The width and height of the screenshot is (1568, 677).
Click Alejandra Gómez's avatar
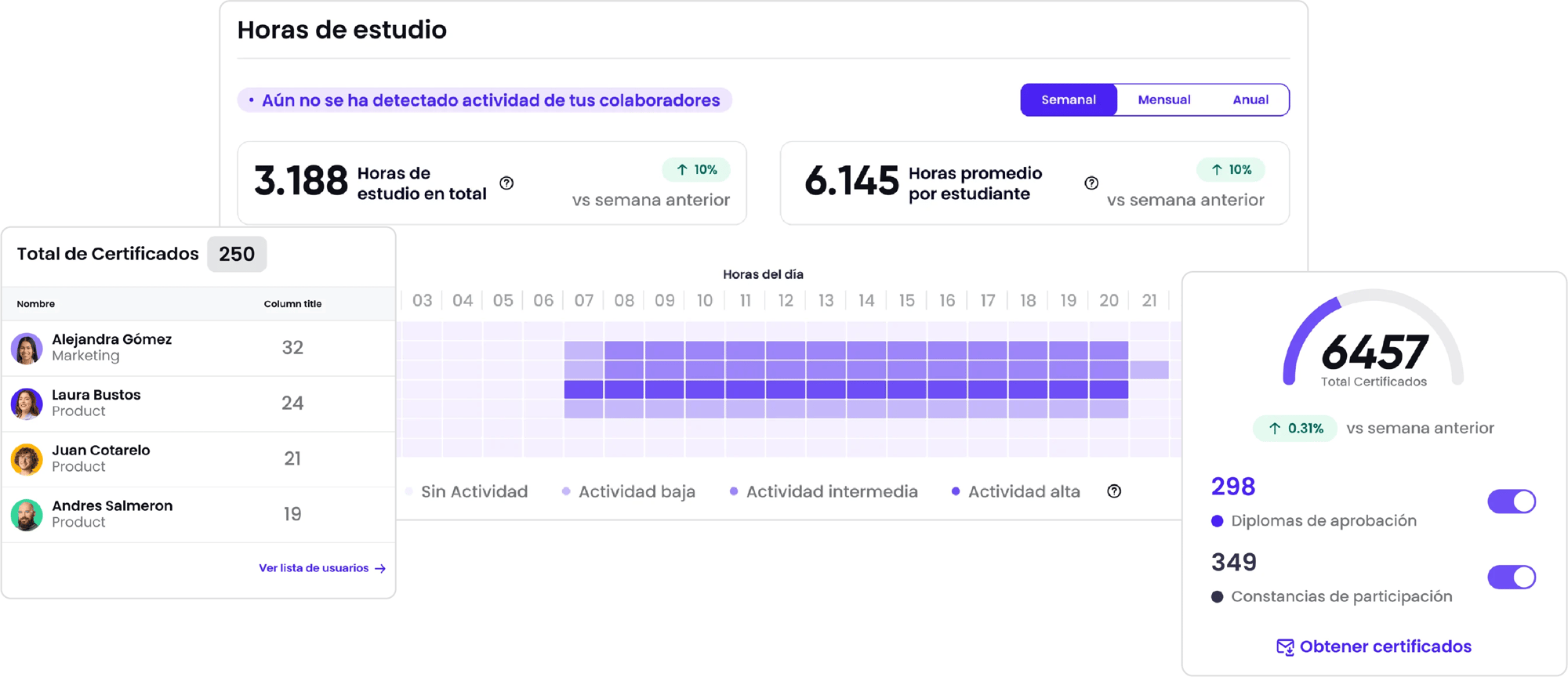click(x=27, y=348)
